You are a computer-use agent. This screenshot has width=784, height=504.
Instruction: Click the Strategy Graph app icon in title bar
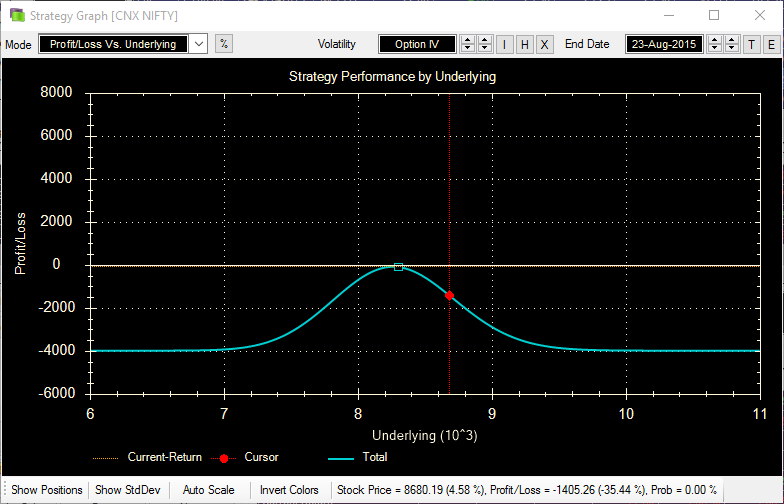[x=18, y=16]
